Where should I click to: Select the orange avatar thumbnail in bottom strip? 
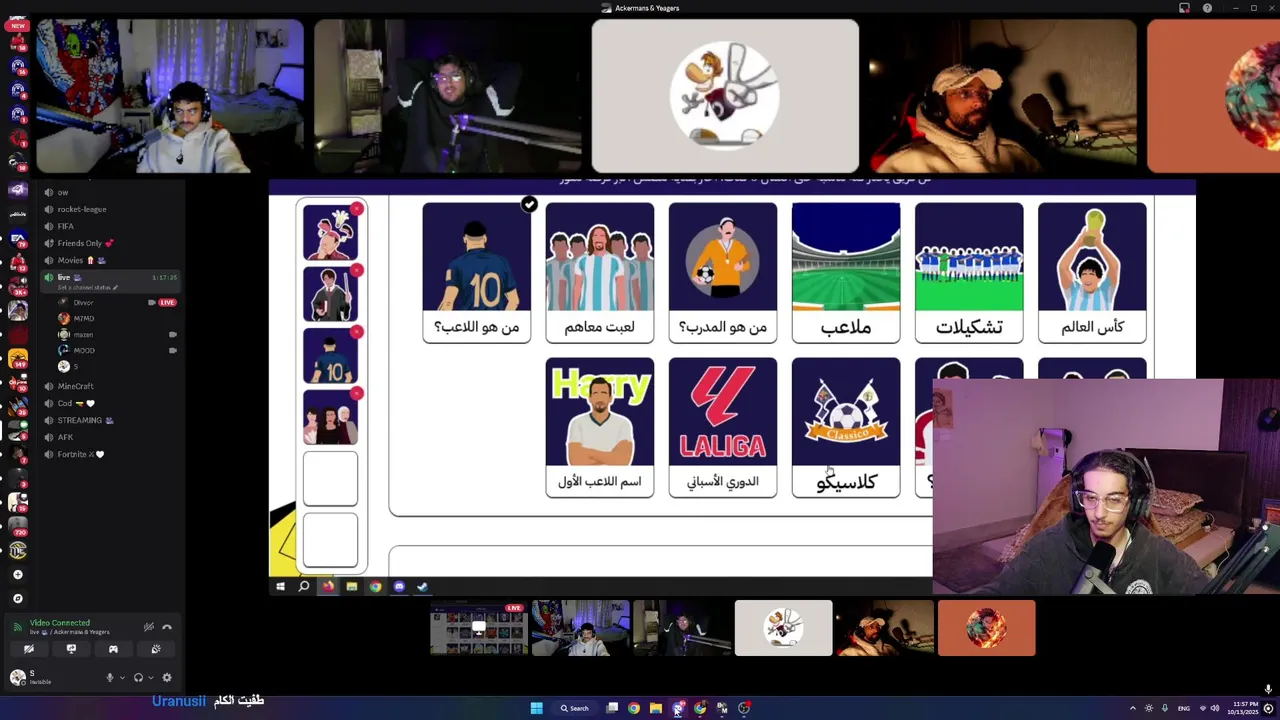pos(986,628)
